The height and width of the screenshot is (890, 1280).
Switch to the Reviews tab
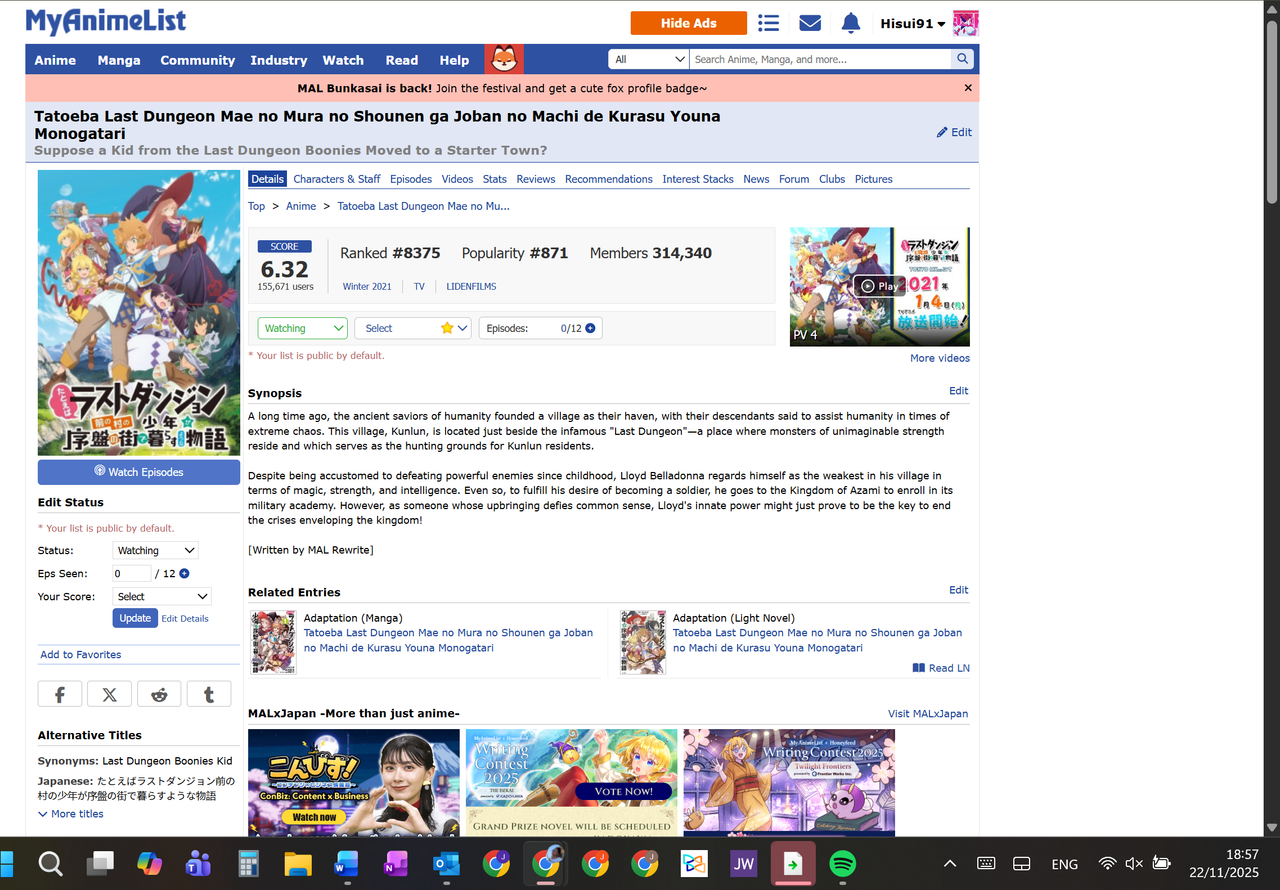tap(536, 179)
